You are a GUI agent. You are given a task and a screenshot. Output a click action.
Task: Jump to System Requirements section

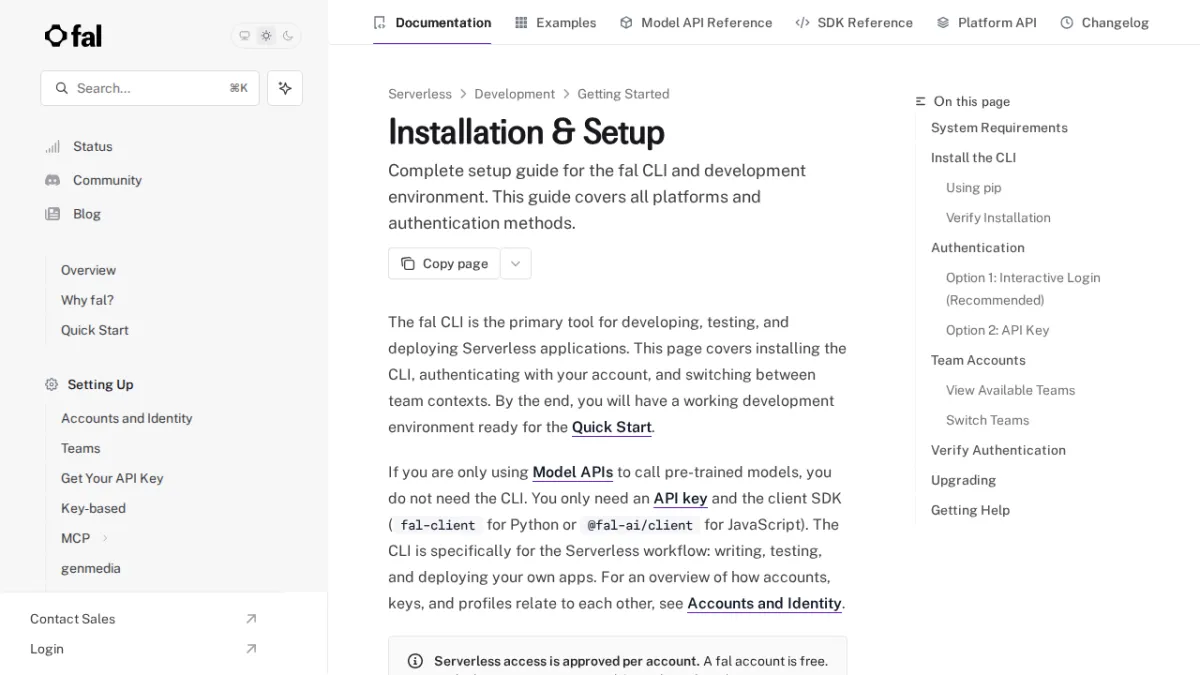tap(999, 128)
